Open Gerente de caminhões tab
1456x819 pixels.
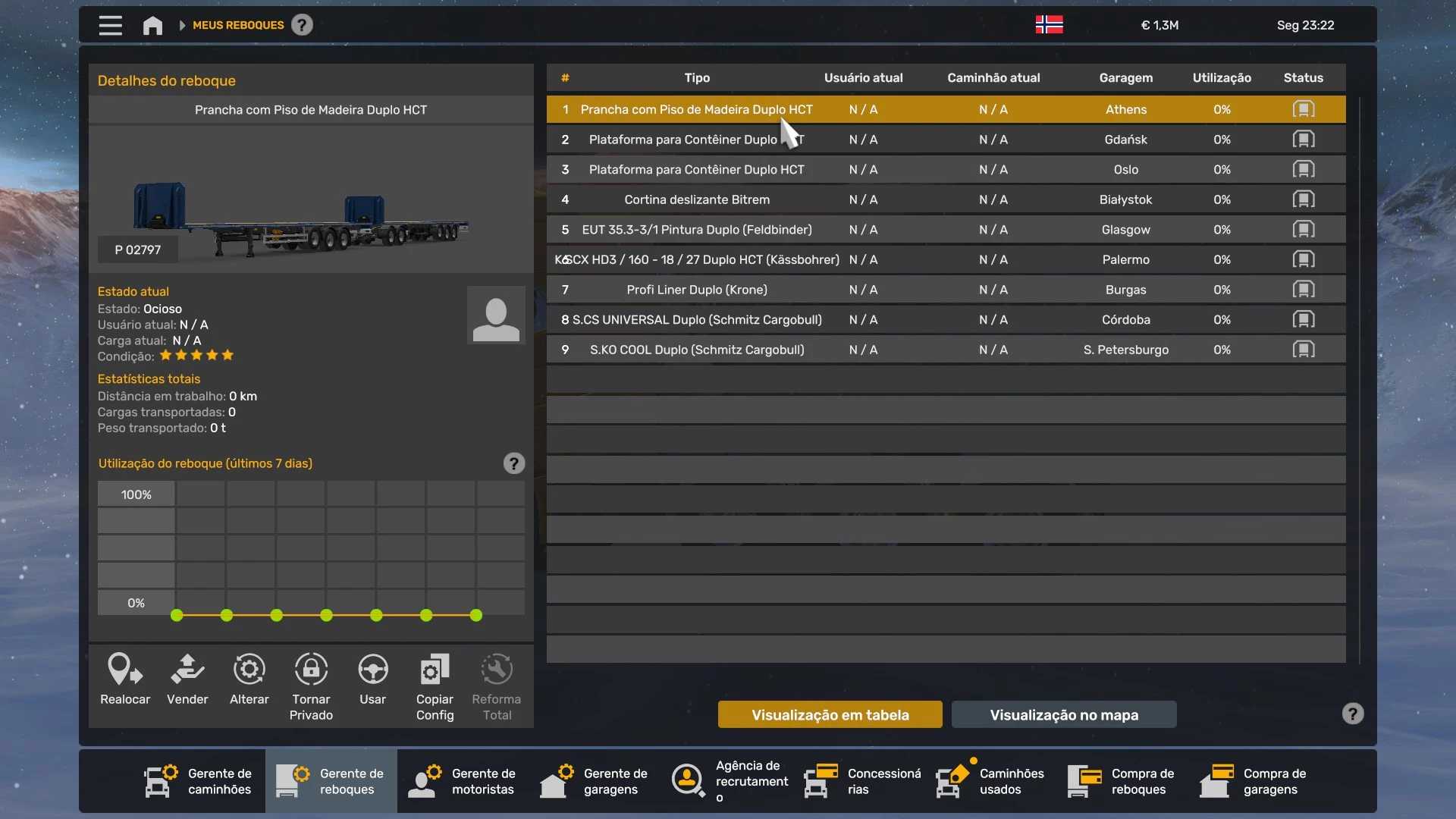(199, 781)
